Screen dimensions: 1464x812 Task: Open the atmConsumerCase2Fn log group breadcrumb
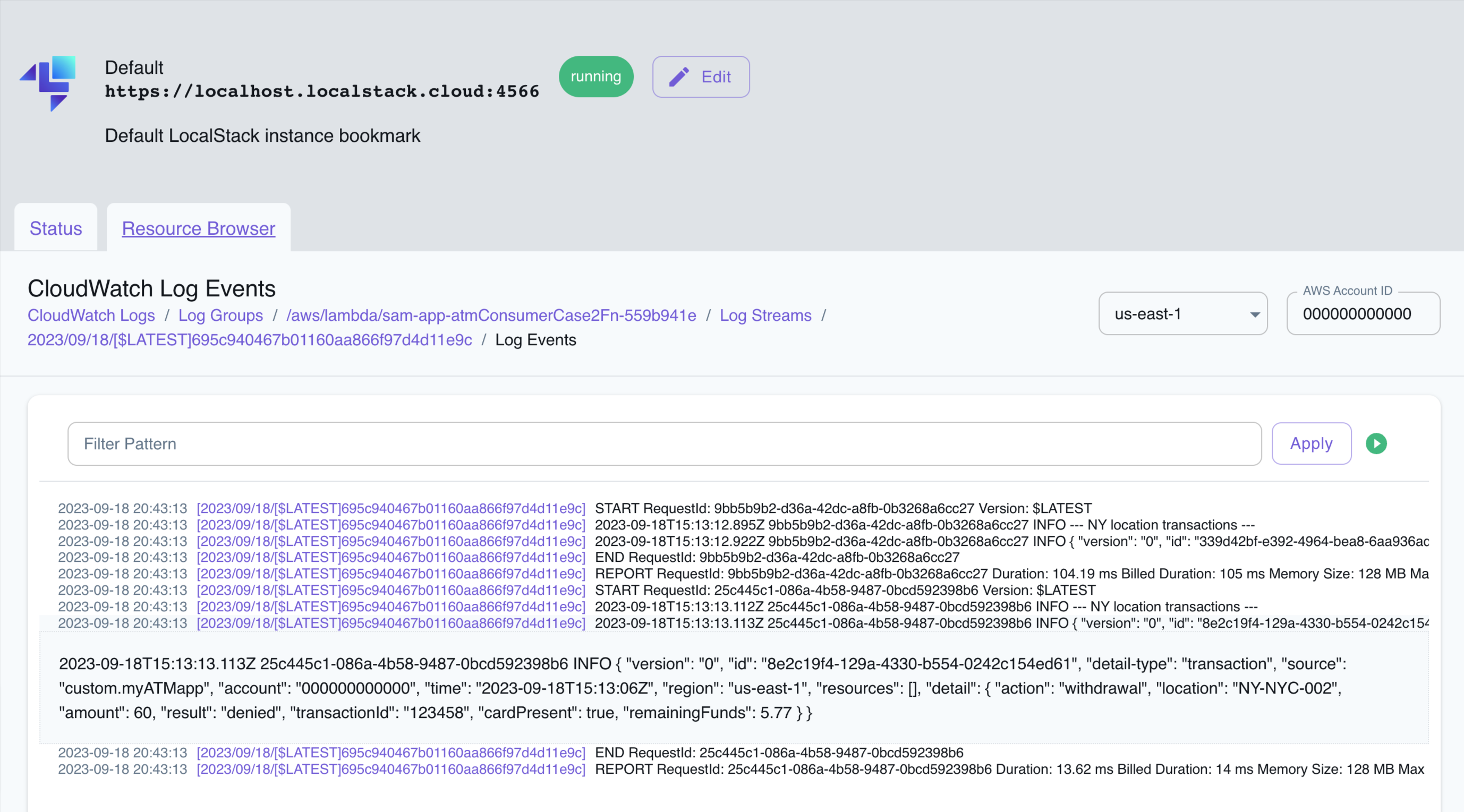[x=491, y=315]
